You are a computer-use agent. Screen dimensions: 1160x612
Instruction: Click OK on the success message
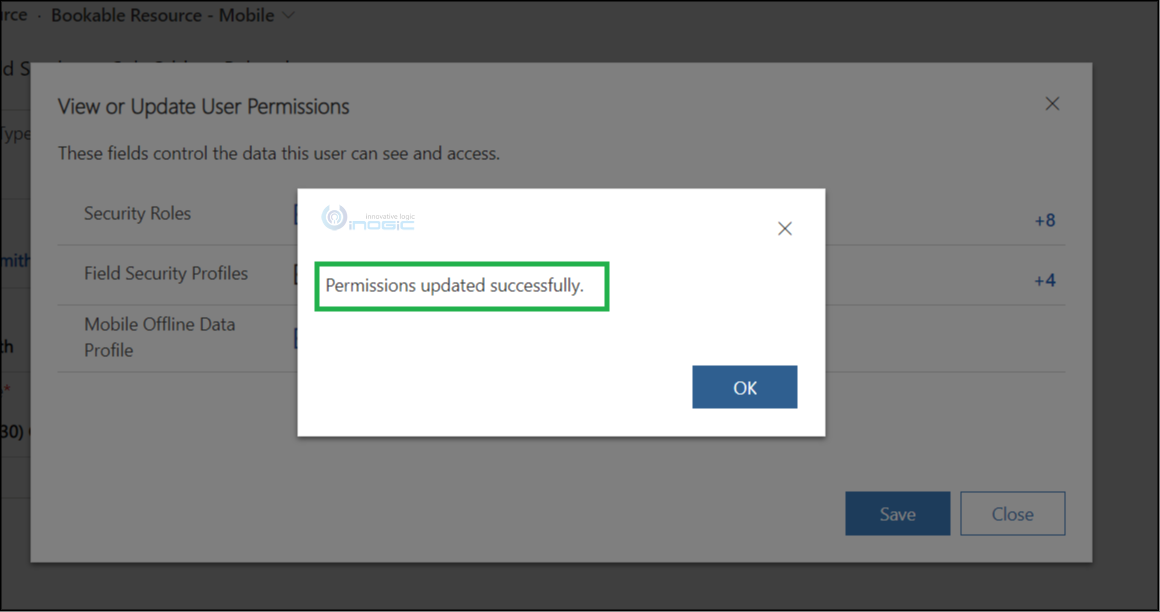pyautogui.click(x=744, y=387)
